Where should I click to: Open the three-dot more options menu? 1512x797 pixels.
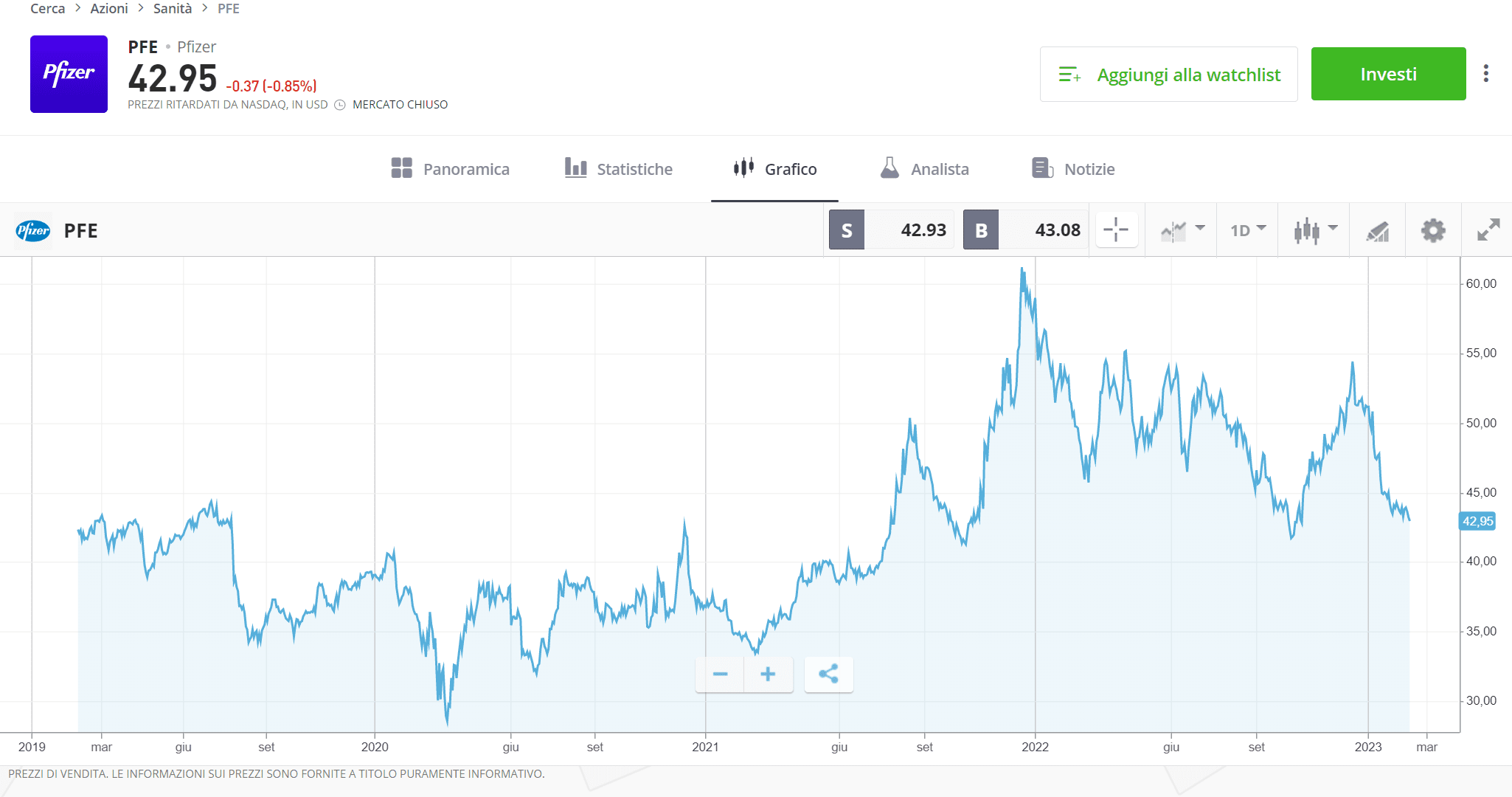[1486, 73]
